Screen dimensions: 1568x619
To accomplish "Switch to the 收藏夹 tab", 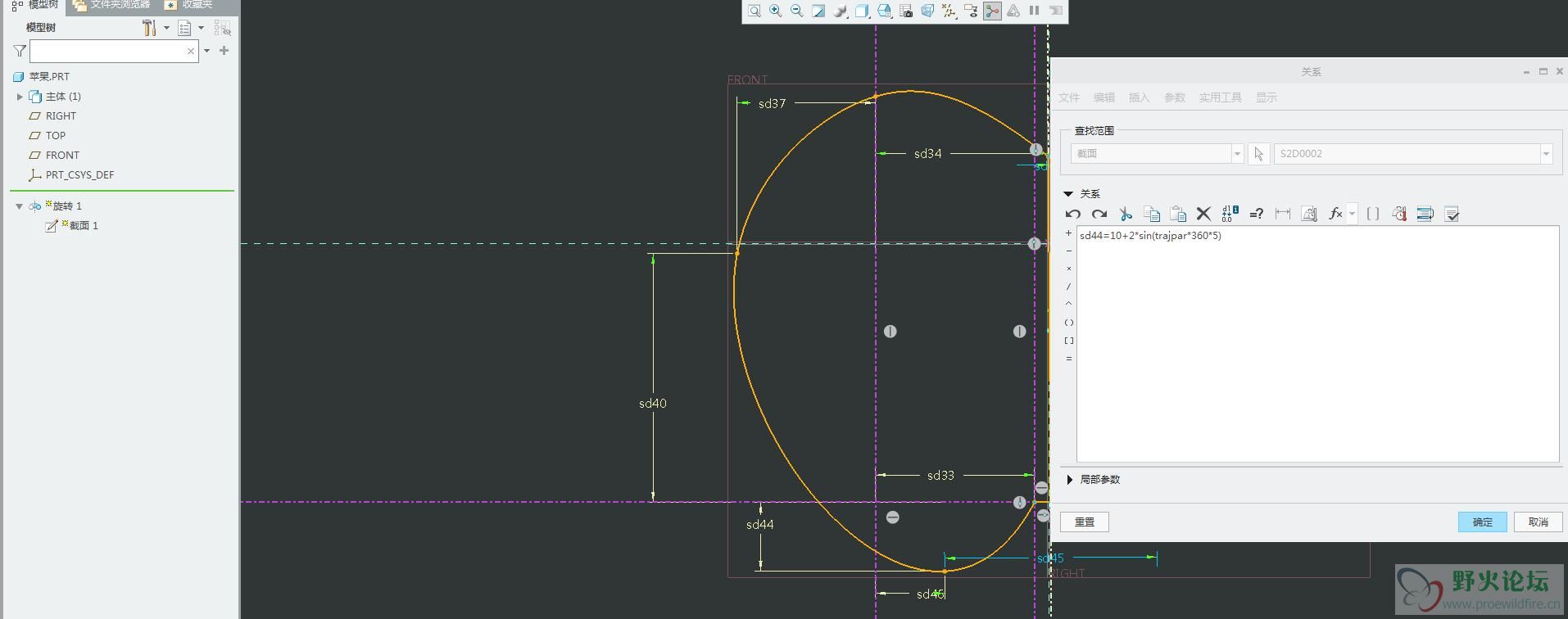I will tap(189, 5).
